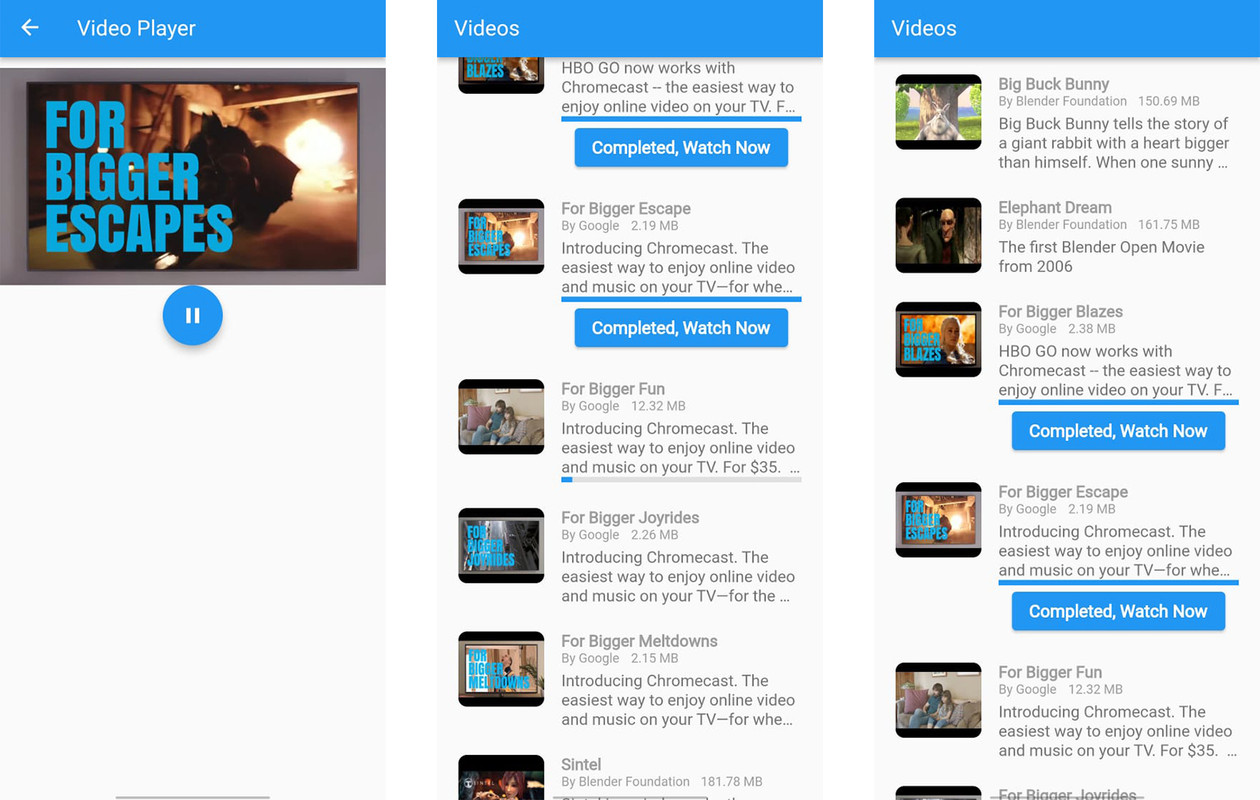The image size is (1260, 800).
Task: Click the Elephant Dream title
Action: pyautogui.click(x=1055, y=208)
